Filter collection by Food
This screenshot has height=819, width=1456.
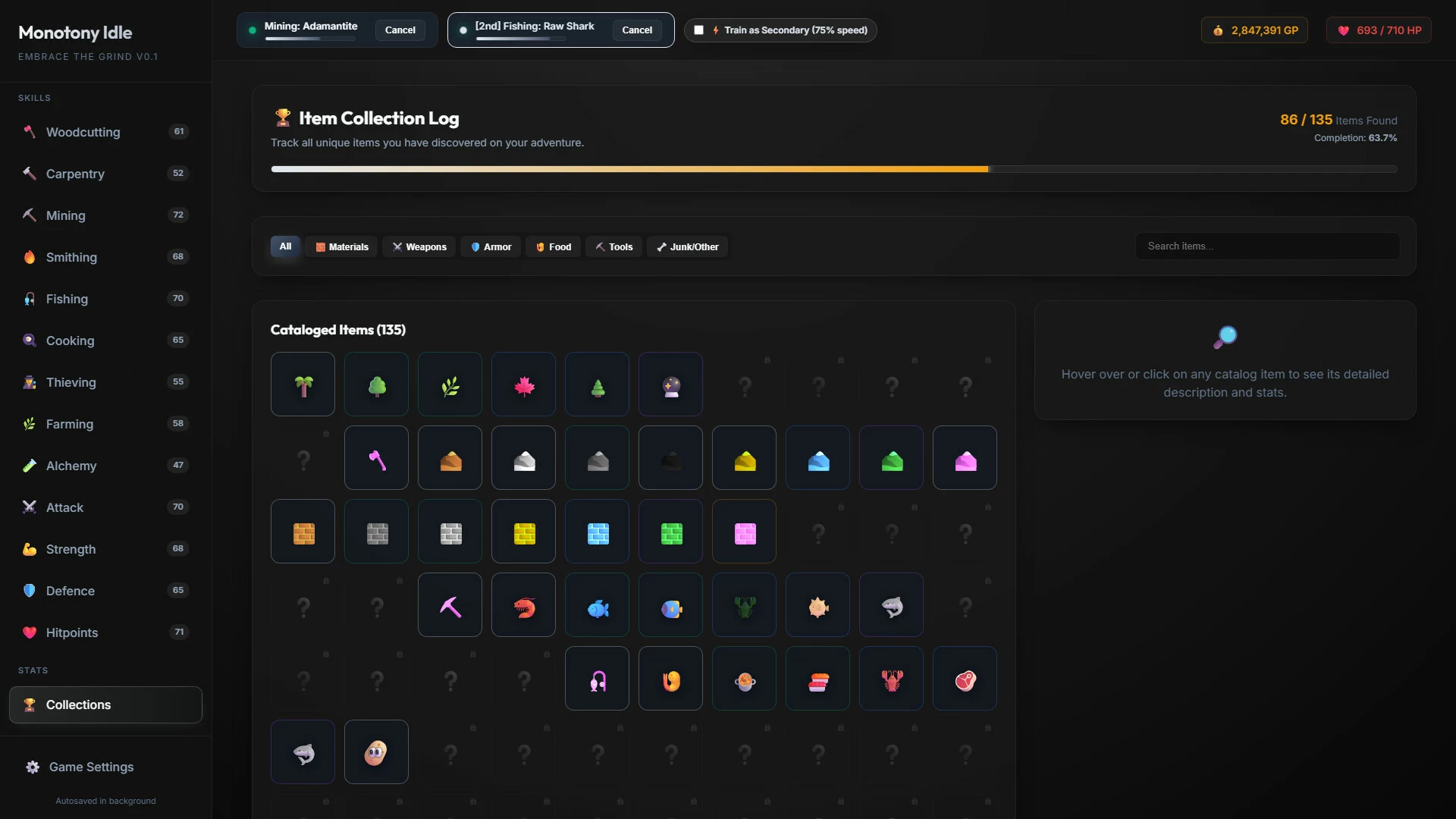pos(554,246)
